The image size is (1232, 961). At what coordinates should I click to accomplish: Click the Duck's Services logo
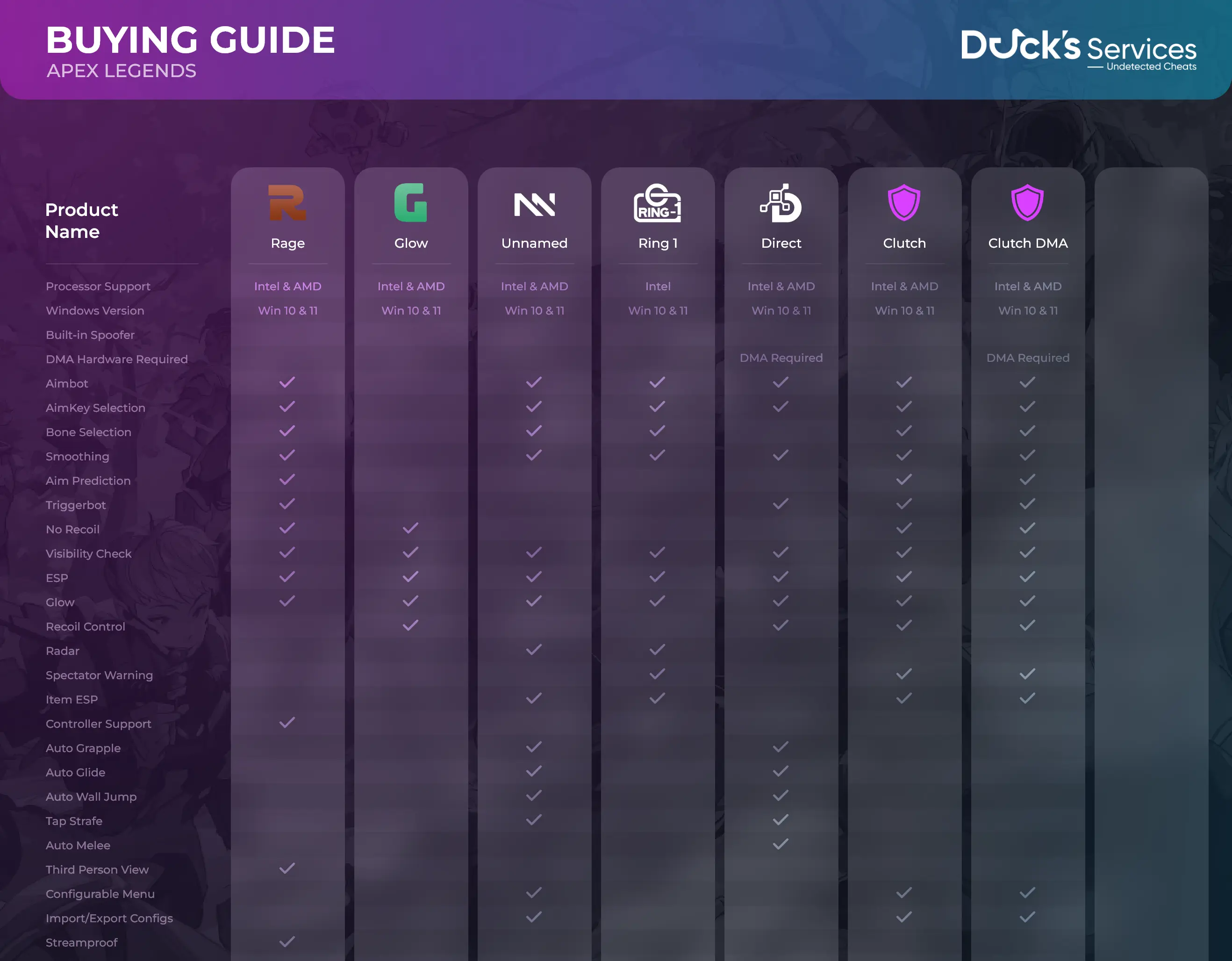pyautogui.click(x=1079, y=50)
